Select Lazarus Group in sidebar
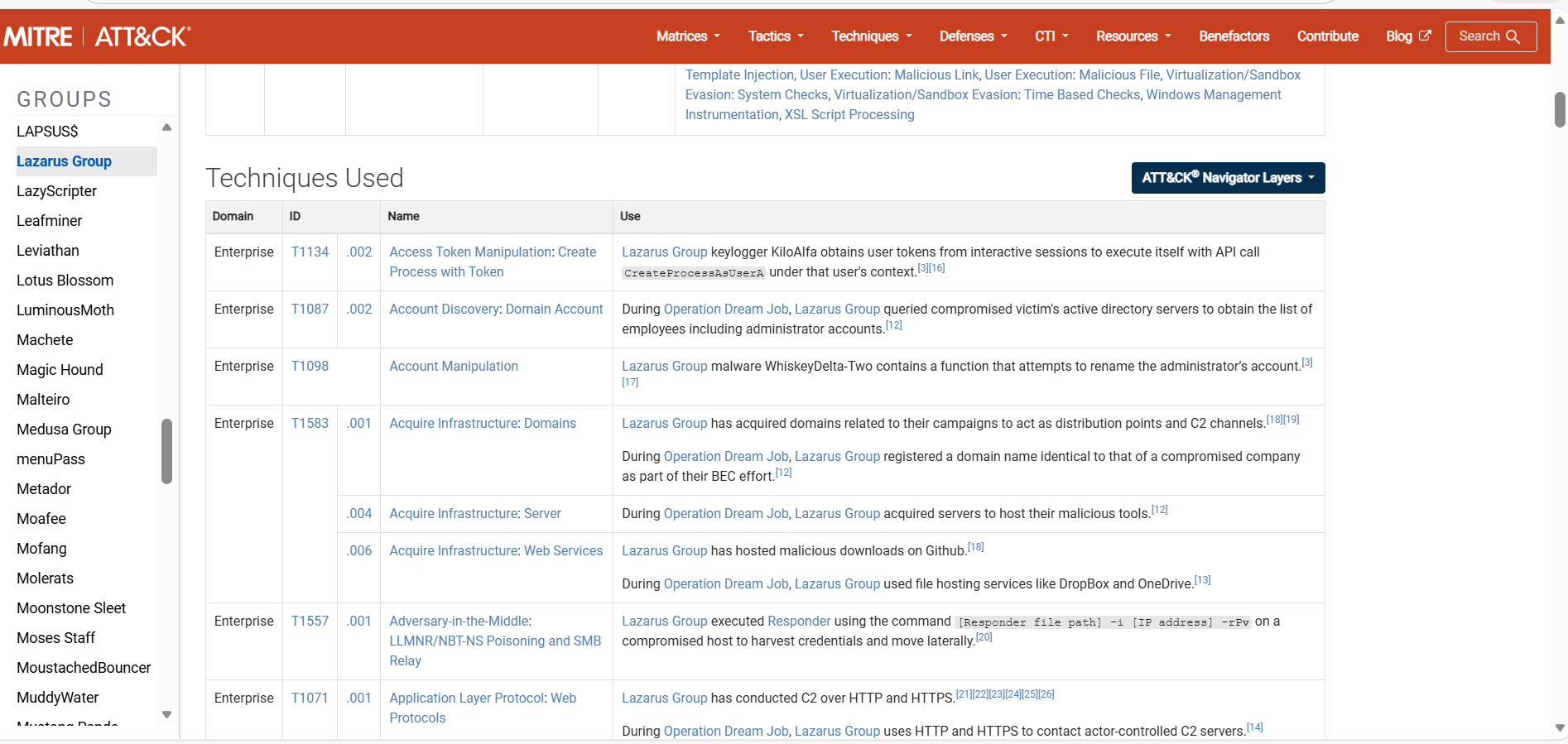The image size is (1568, 744). click(x=64, y=161)
